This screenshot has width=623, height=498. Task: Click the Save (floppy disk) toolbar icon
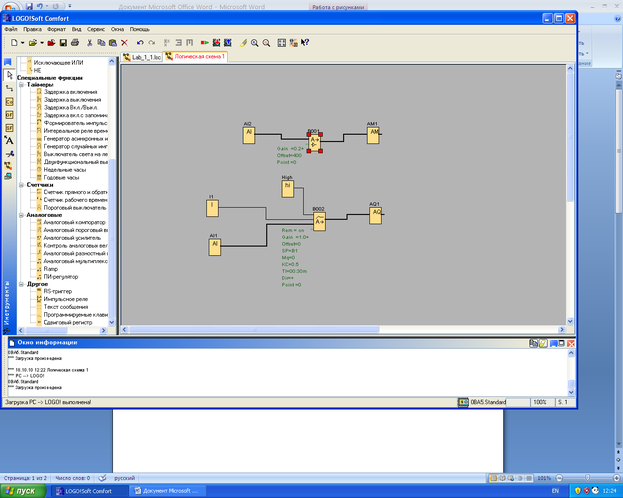pyautogui.click(x=63, y=43)
